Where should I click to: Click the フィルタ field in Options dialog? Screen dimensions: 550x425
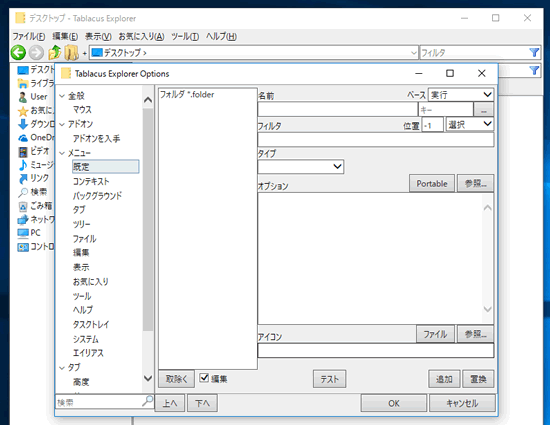coord(376,140)
